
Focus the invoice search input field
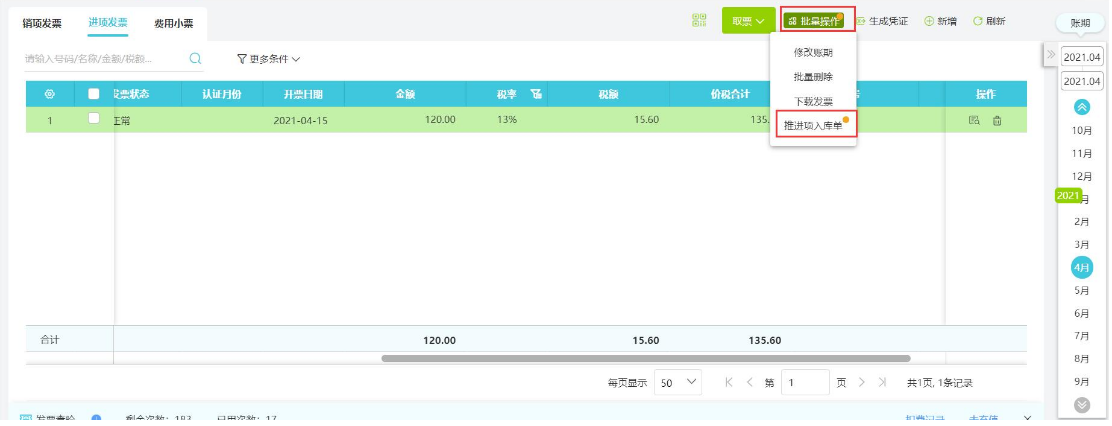coord(105,59)
